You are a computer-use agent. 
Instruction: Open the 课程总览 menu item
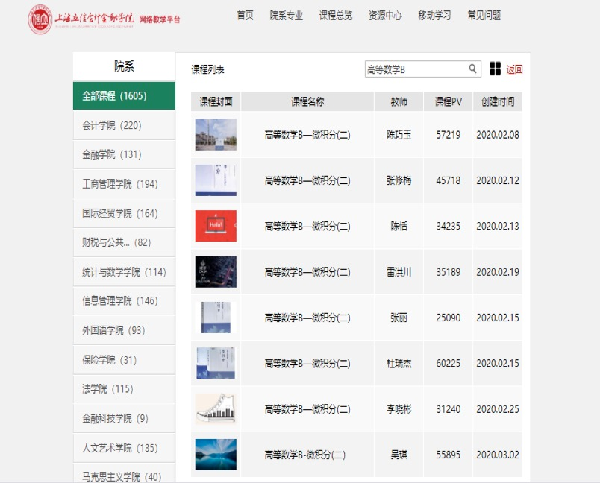tap(335, 15)
